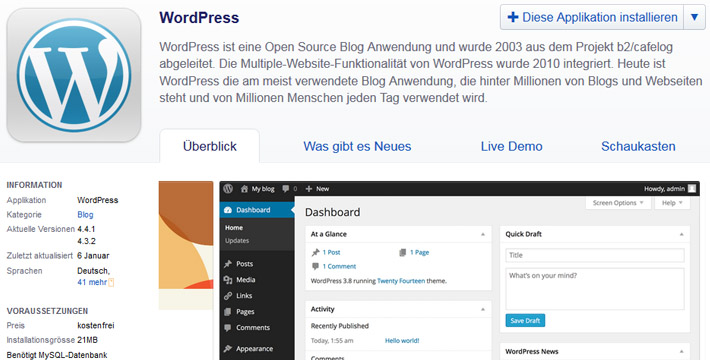Image resolution: width=710 pixels, height=360 pixels.
Task: Click the pin icon beside 1 Post
Action: (315, 252)
